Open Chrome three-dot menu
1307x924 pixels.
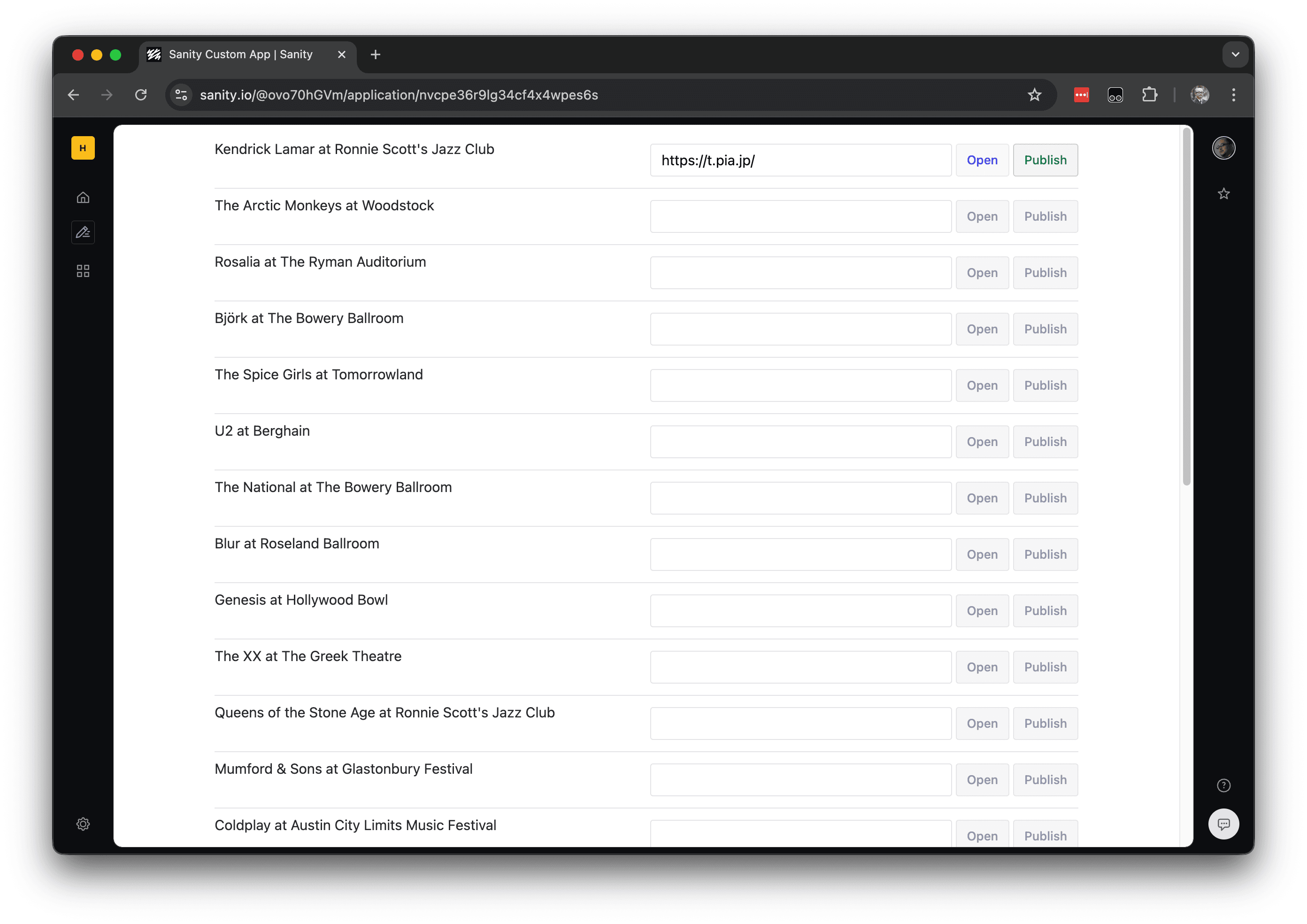click(x=1234, y=95)
